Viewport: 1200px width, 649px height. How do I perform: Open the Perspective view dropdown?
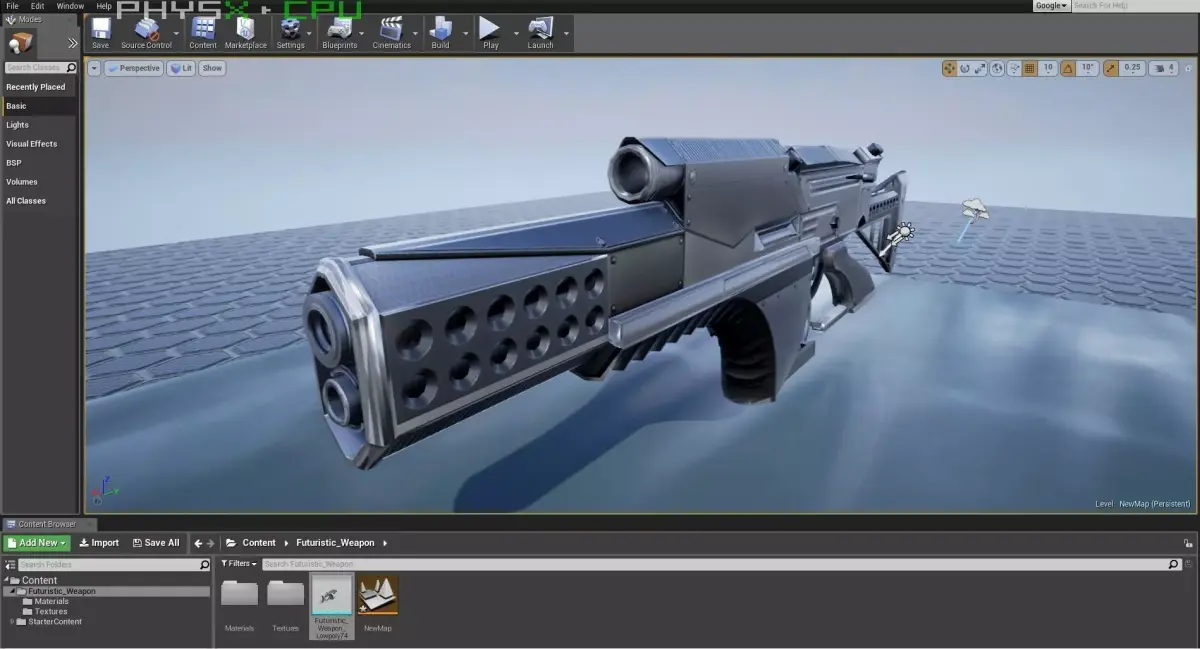click(x=133, y=68)
